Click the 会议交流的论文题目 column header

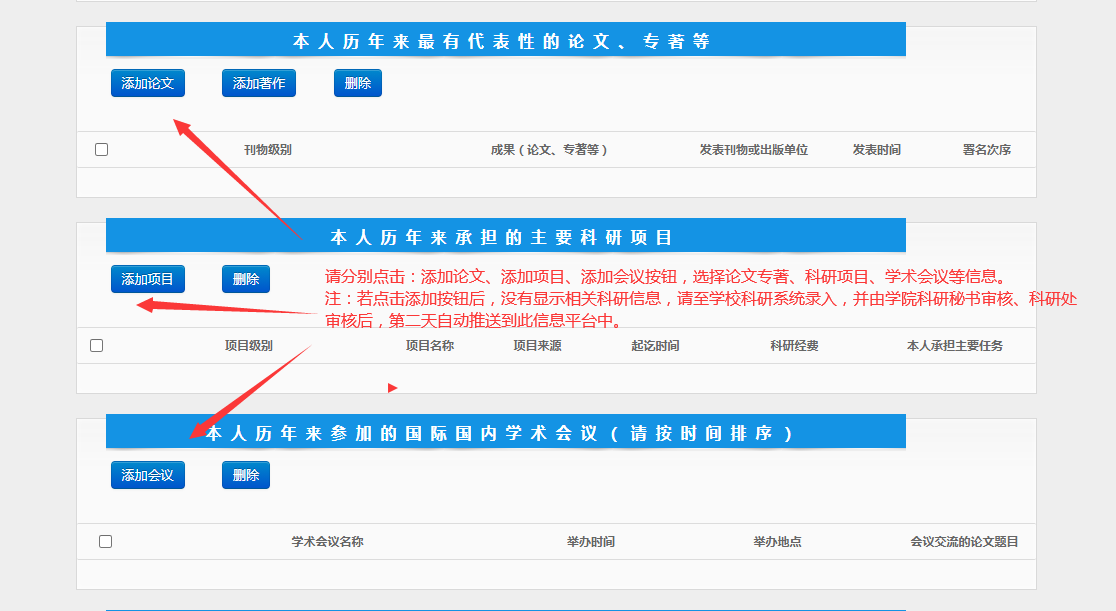point(964,542)
